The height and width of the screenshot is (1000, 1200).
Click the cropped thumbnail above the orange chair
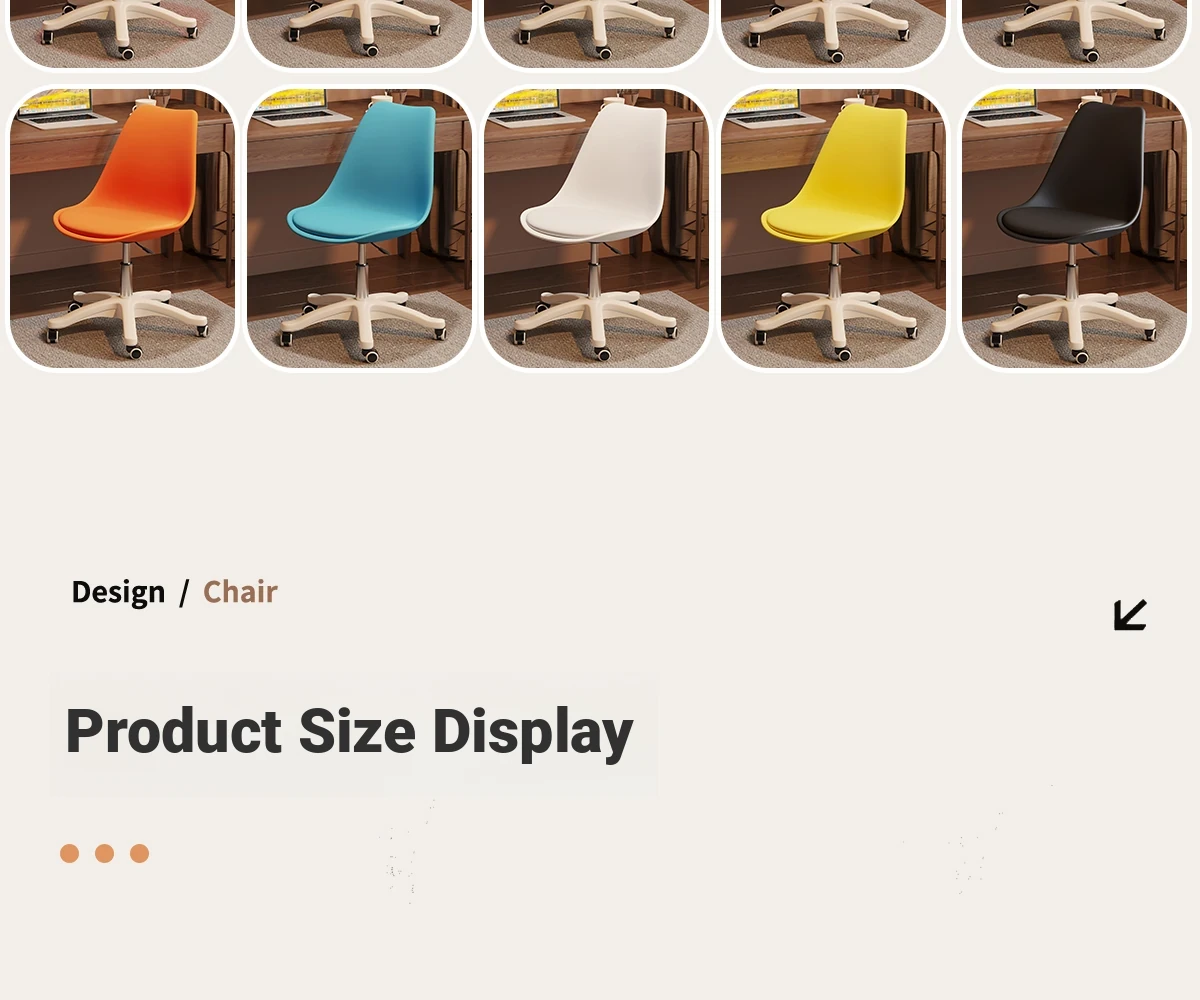[122, 33]
